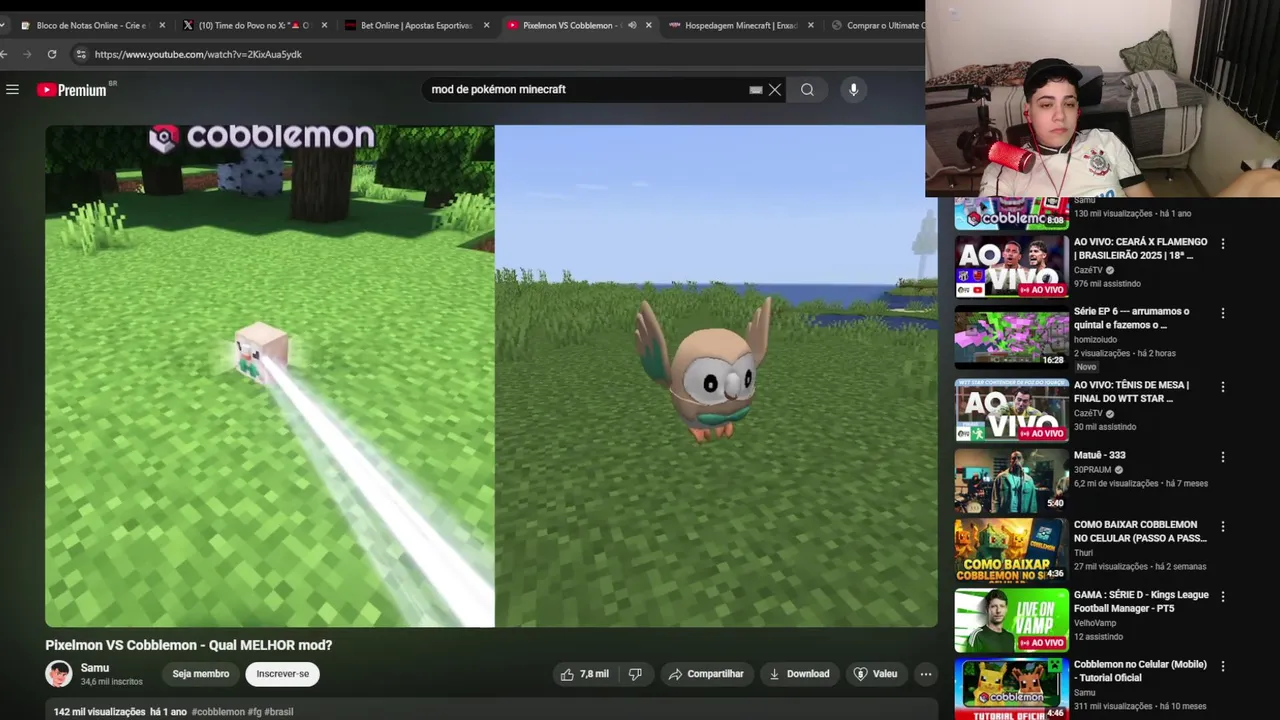This screenshot has height=720, width=1280.
Task: Open Tênis de Mesa live thumbnail
Action: point(1012,410)
